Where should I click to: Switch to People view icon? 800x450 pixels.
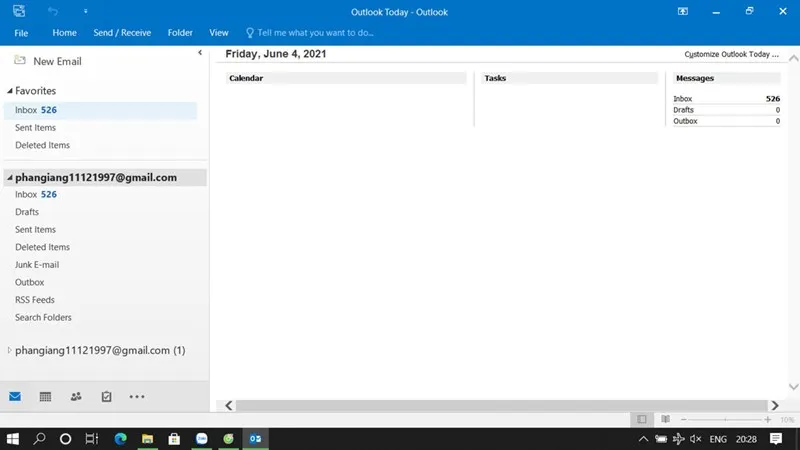pos(76,396)
